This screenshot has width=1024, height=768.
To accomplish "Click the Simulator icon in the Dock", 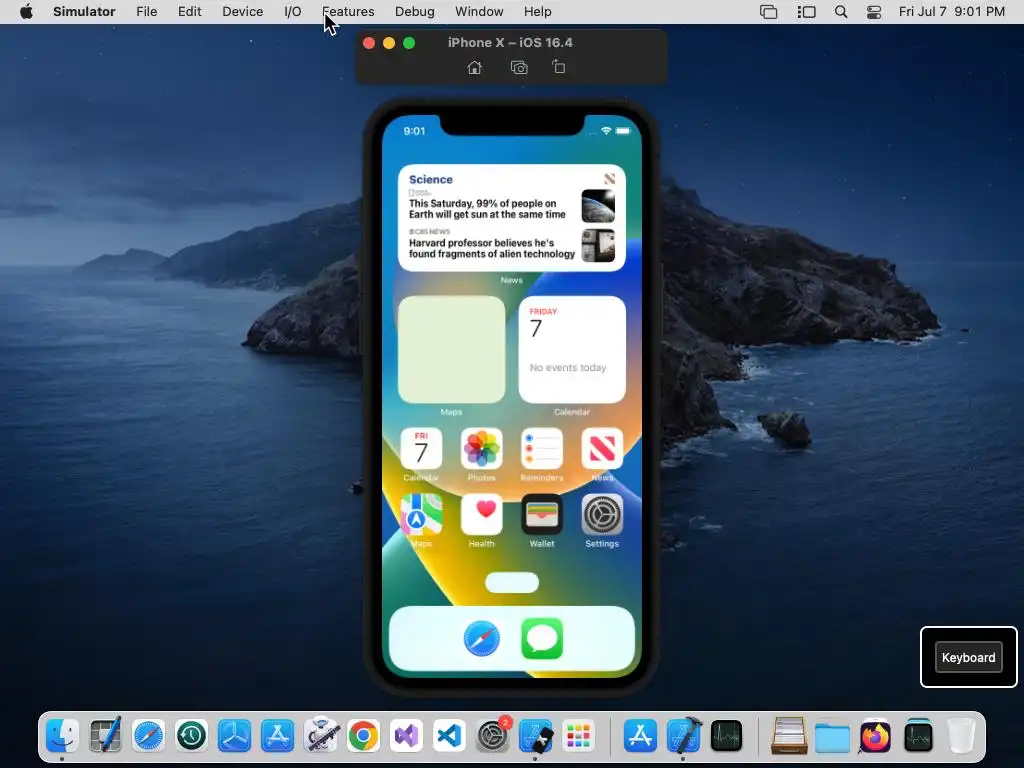I will coord(536,736).
